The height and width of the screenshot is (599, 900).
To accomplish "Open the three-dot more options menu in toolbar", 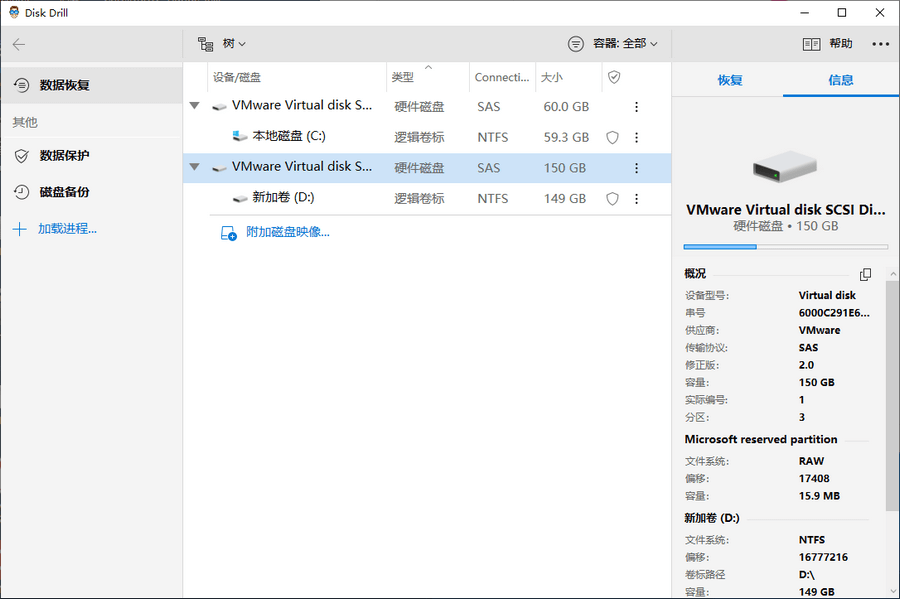I will click(880, 44).
